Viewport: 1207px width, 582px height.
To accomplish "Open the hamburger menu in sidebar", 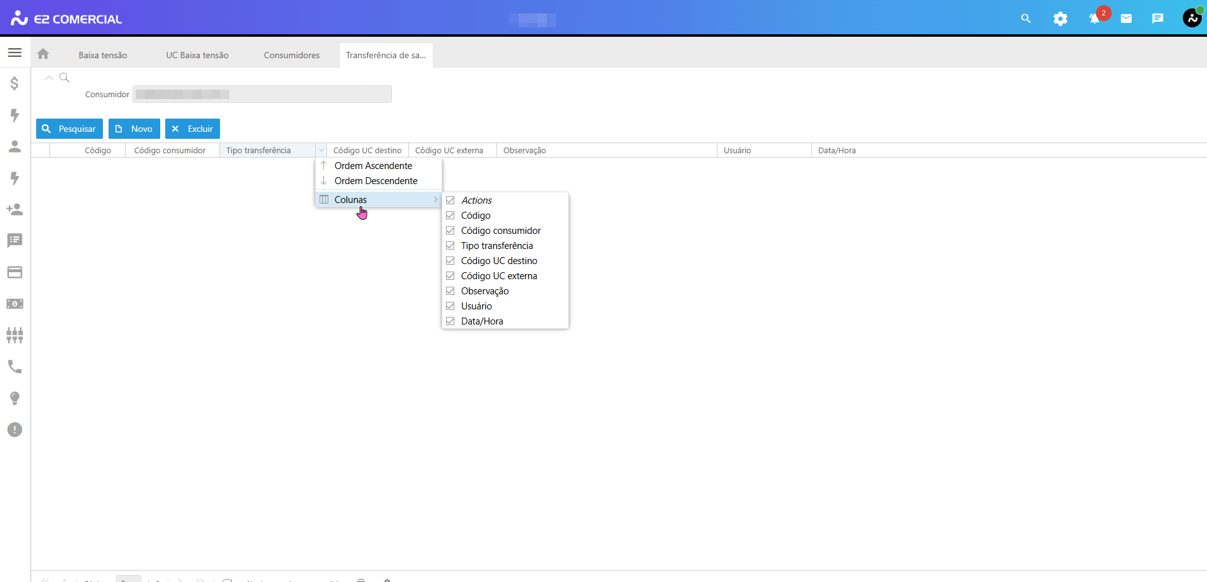I will [x=14, y=53].
